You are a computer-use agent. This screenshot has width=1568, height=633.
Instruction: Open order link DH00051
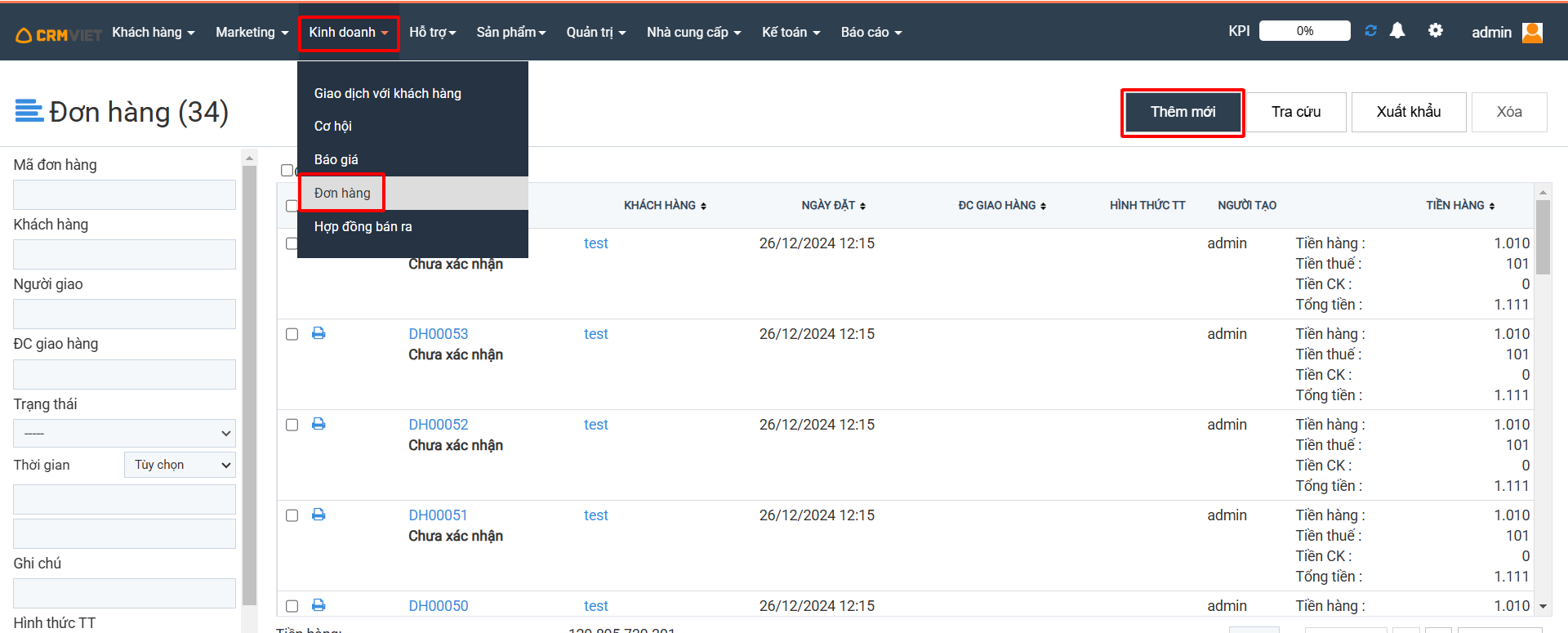439,515
